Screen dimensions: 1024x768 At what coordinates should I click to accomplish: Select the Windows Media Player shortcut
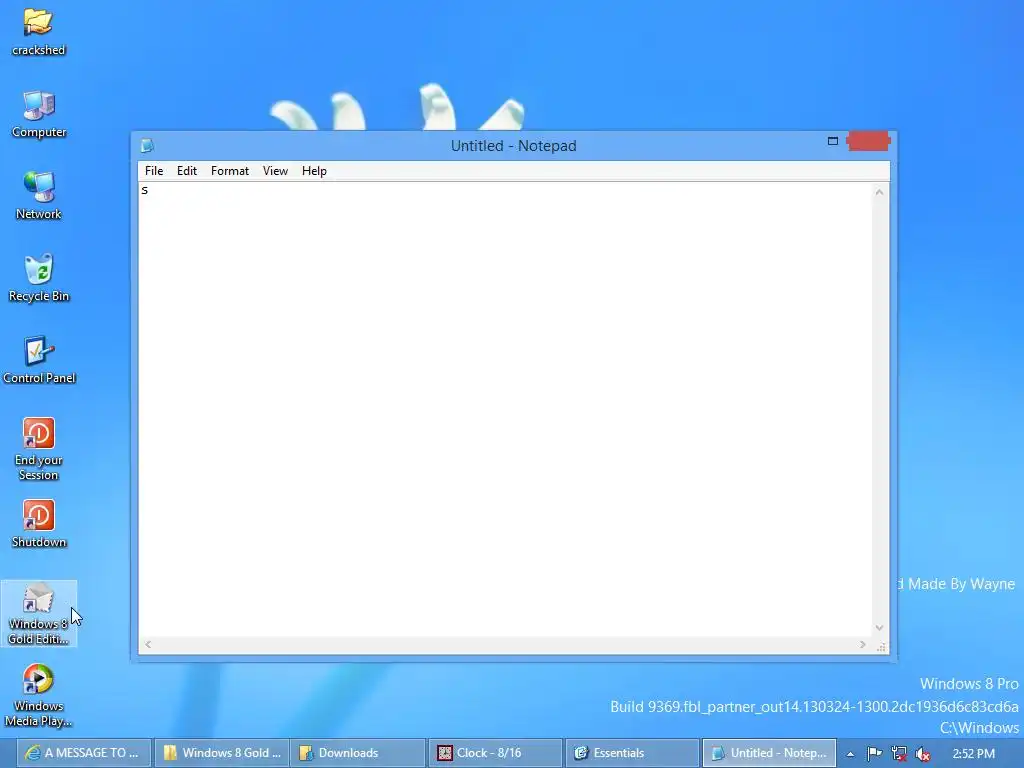click(x=39, y=696)
